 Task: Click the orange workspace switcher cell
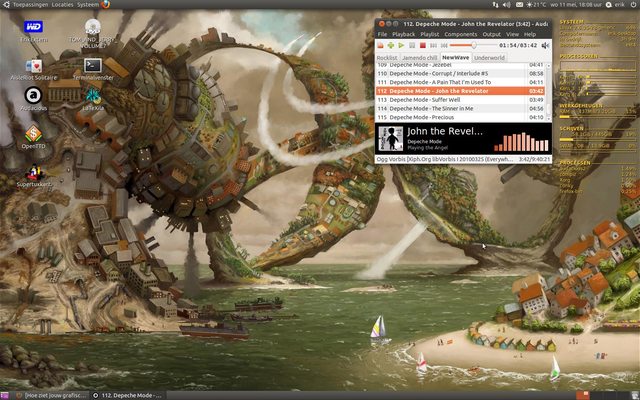(x=582, y=396)
